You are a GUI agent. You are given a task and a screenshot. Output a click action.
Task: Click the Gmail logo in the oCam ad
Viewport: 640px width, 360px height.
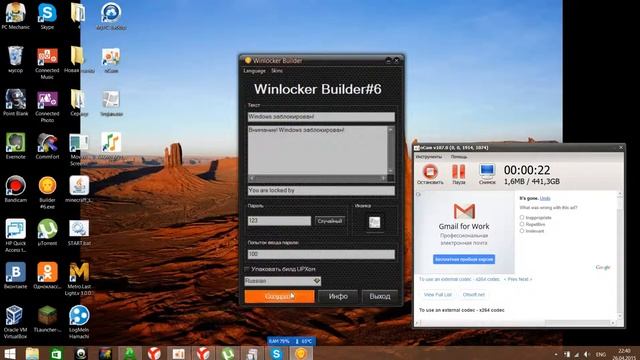click(464, 211)
